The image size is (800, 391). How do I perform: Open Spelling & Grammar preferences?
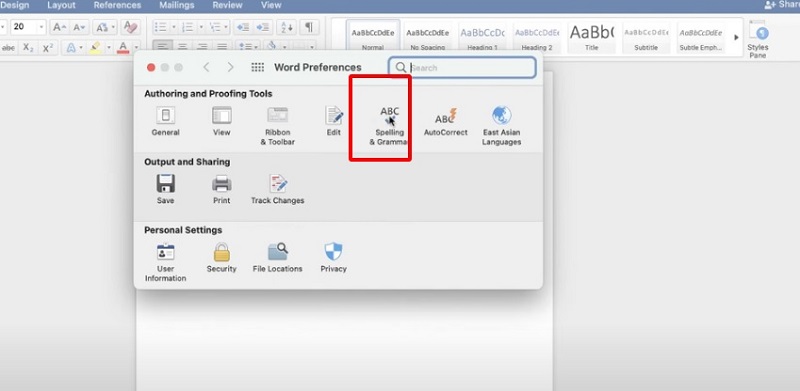pyautogui.click(x=390, y=126)
